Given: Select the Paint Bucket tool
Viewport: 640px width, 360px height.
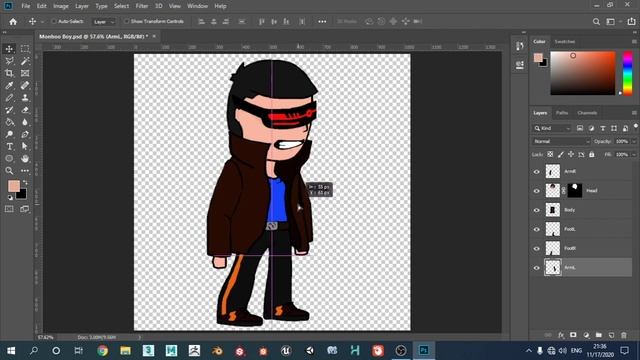Looking at the screenshot, I should pos(9,122).
